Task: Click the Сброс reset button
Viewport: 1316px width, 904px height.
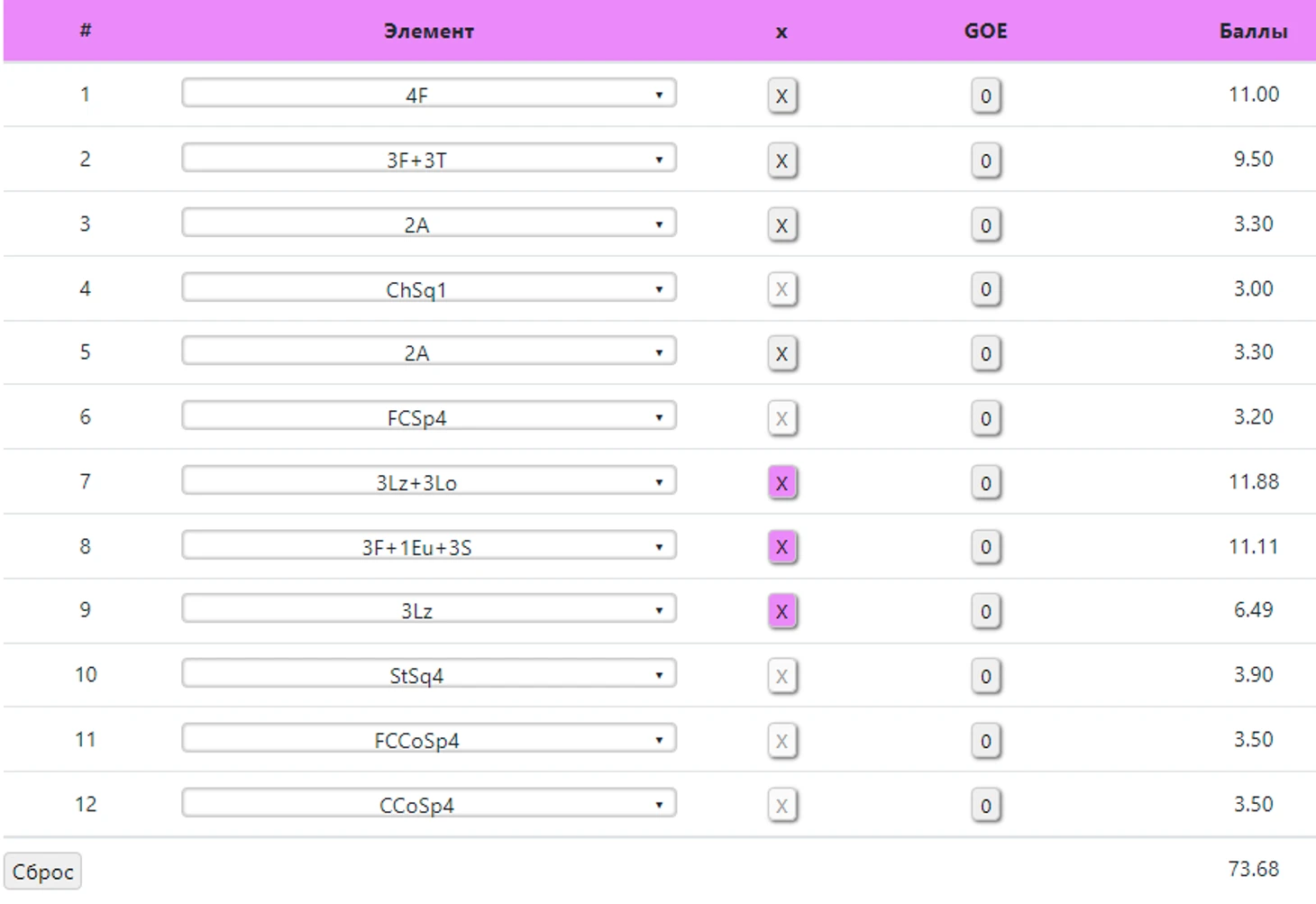Action: click(x=42, y=872)
